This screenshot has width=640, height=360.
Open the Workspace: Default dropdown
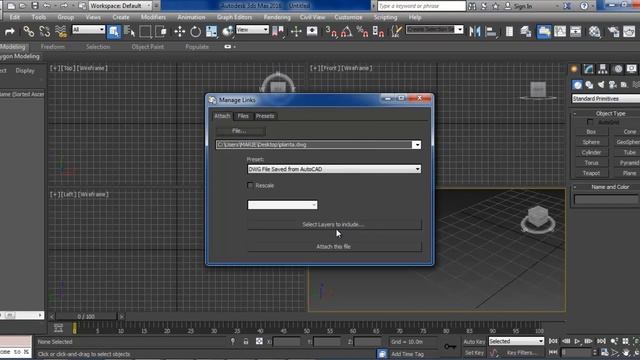pyautogui.click(x=120, y=6)
